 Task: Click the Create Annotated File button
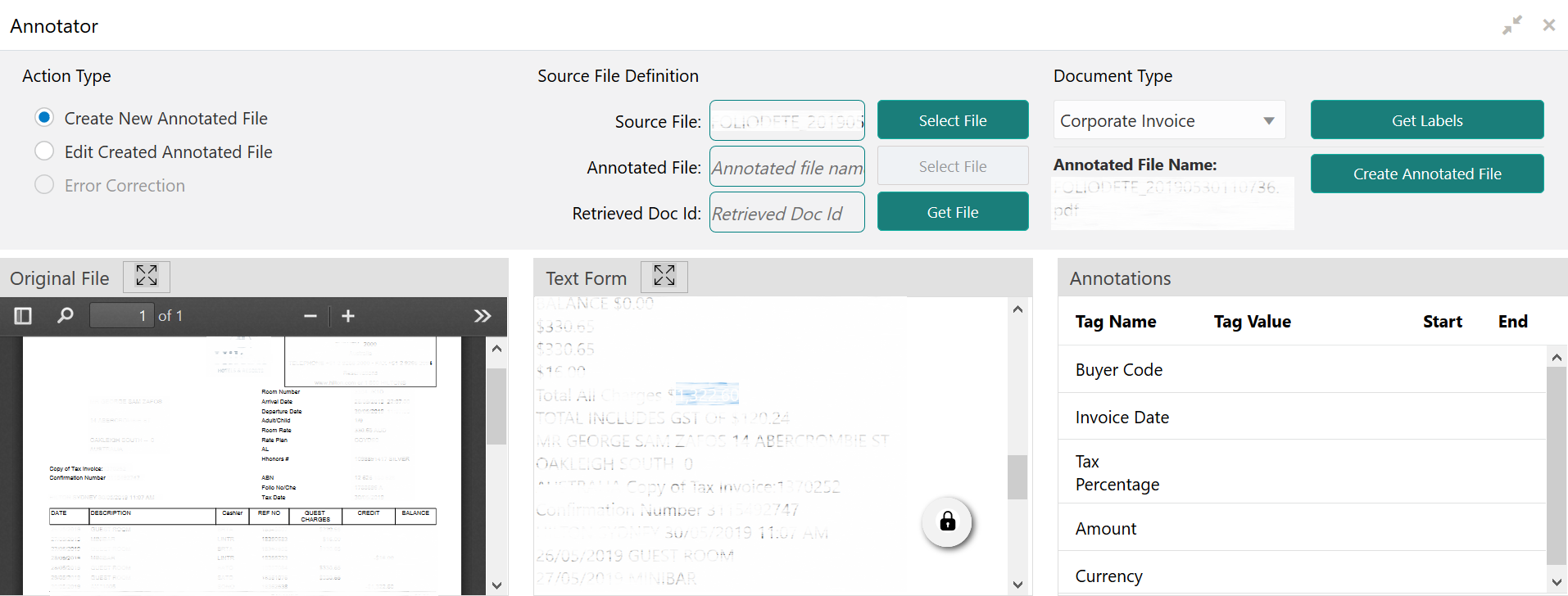[x=1427, y=174]
